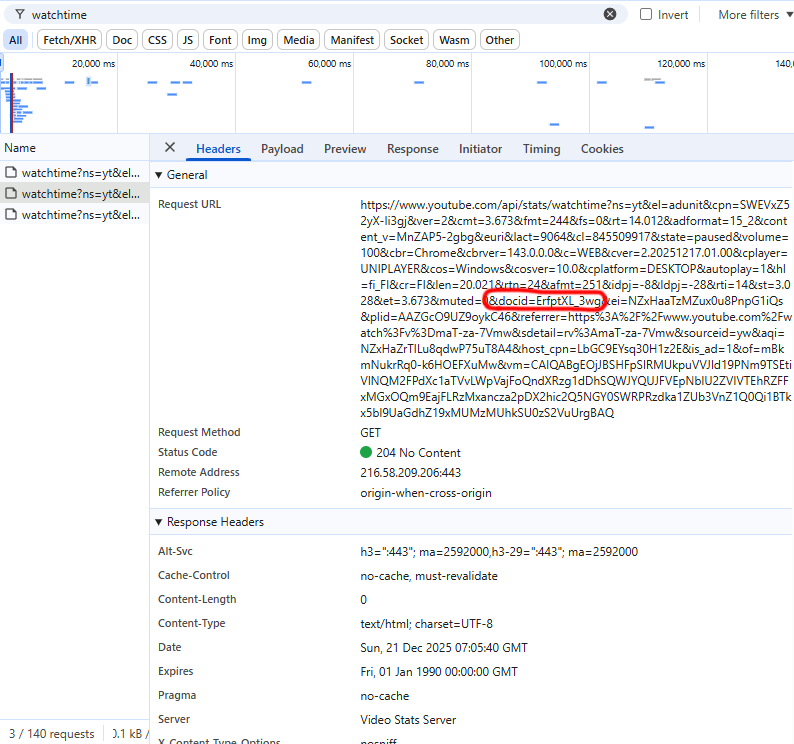
Task: Click the Content-Length header label
Action: pyautogui.click(x=197, y=599)
